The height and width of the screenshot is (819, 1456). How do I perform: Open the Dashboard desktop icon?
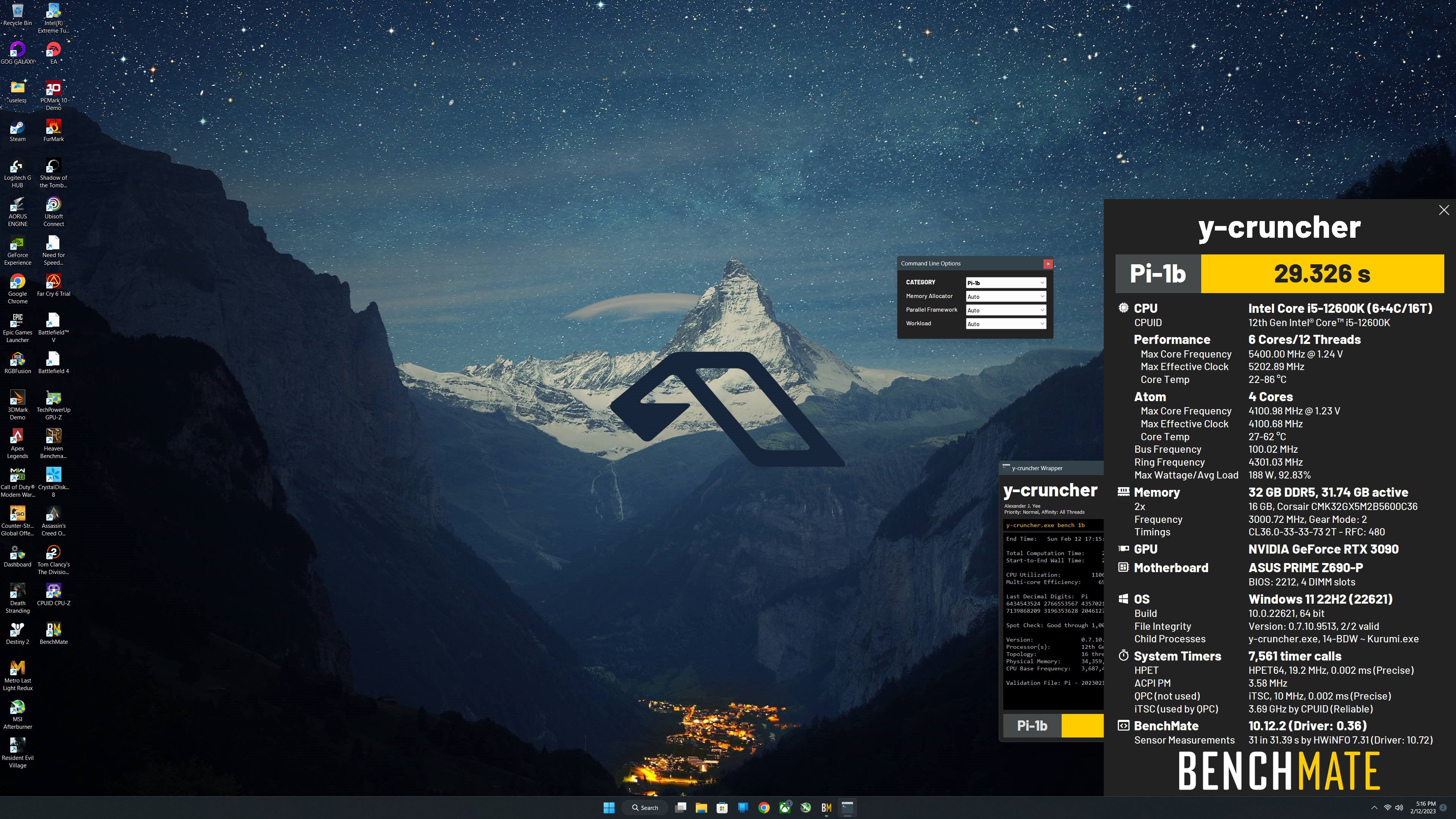click(17, 556)
